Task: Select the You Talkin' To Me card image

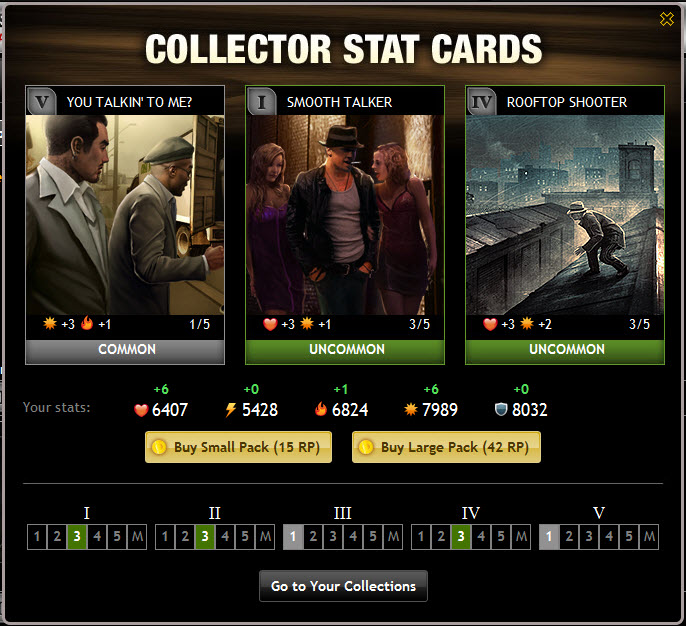Action: pos(125,215)
